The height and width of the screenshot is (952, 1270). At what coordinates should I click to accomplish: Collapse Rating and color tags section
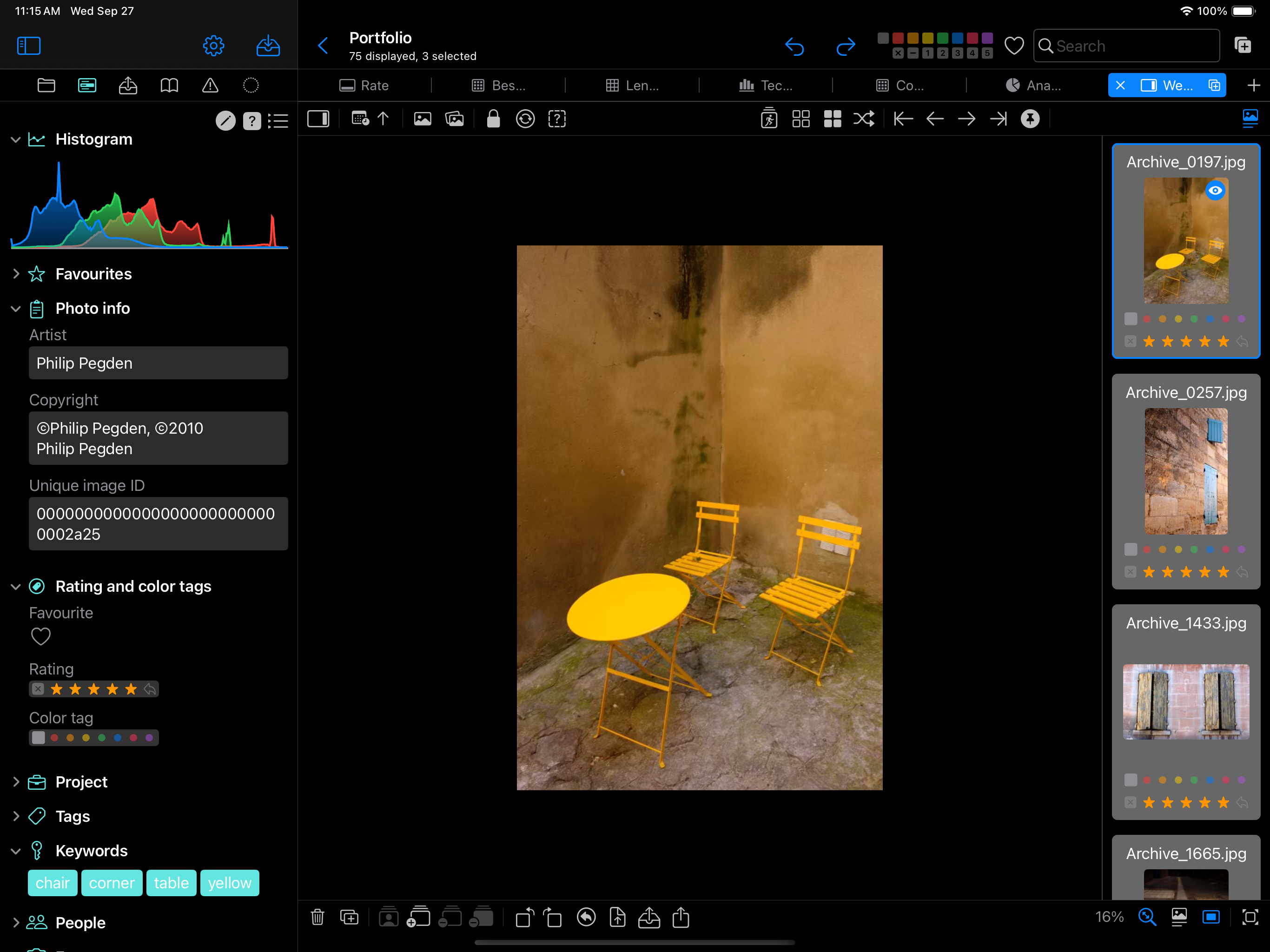pos(16,586)
